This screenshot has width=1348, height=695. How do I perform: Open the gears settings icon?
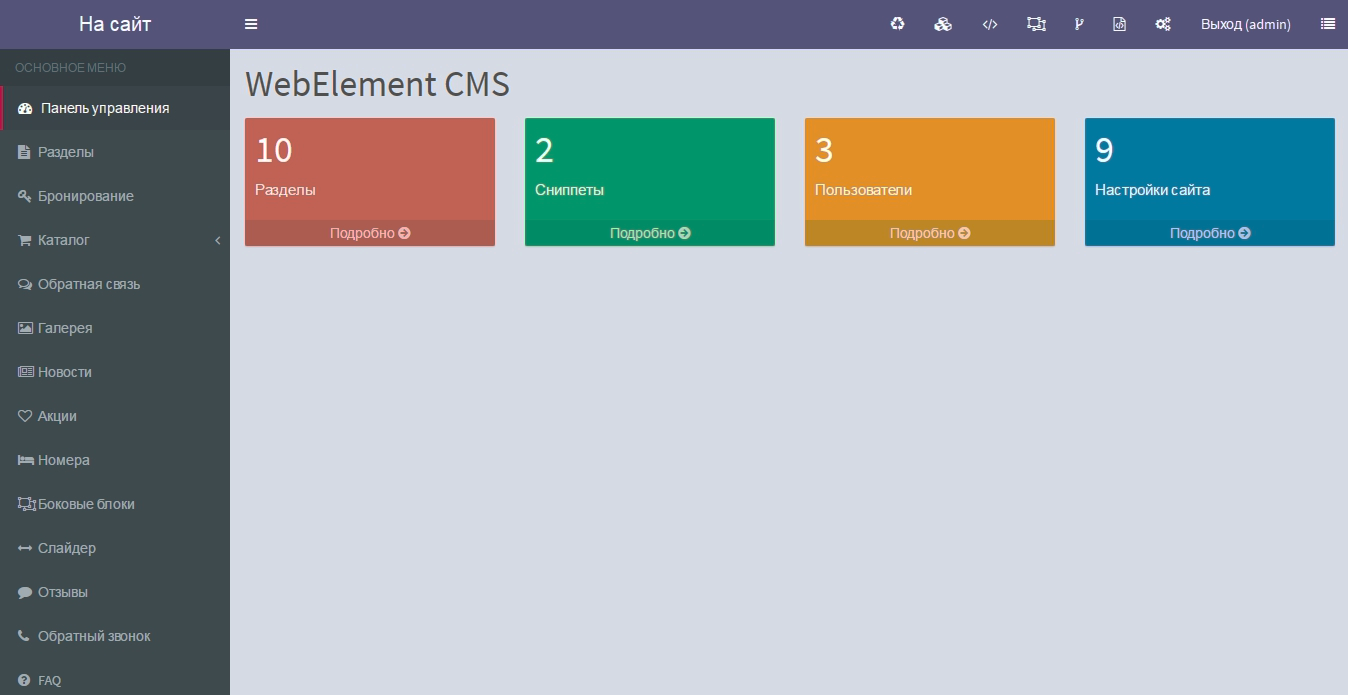pyautogui.click(x=1163, y=24)
